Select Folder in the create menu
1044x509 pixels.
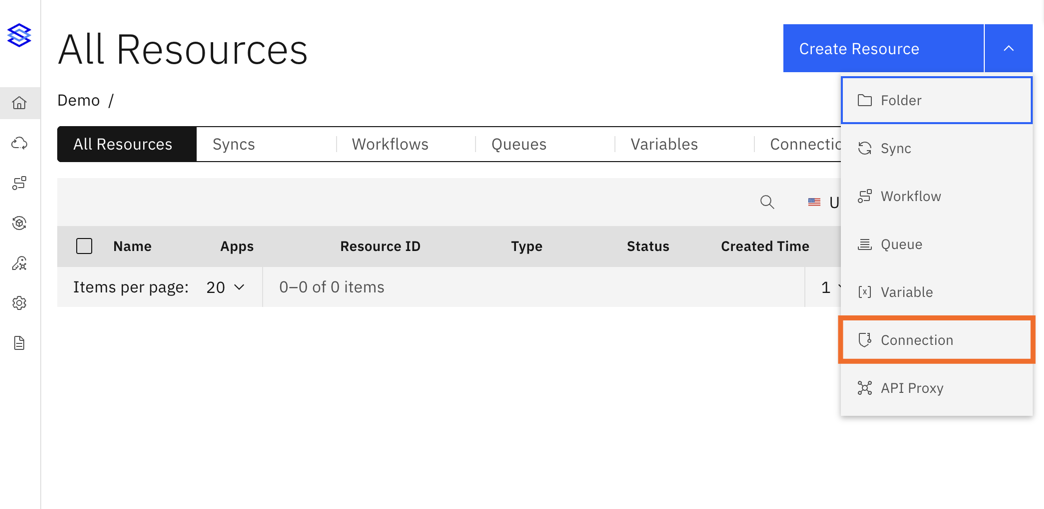pos(936,100)
